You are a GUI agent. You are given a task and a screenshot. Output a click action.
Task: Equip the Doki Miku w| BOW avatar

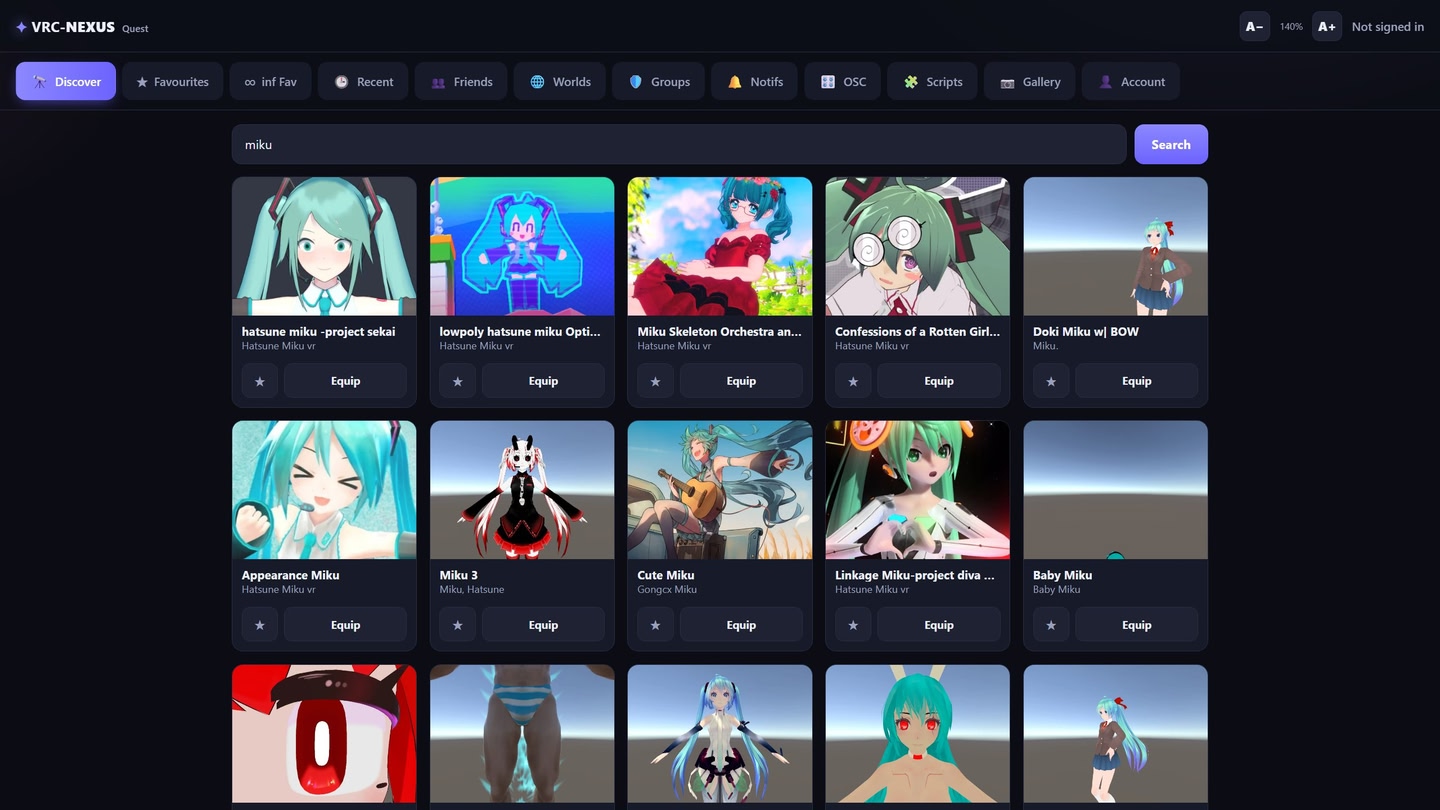coord(1137,381)
